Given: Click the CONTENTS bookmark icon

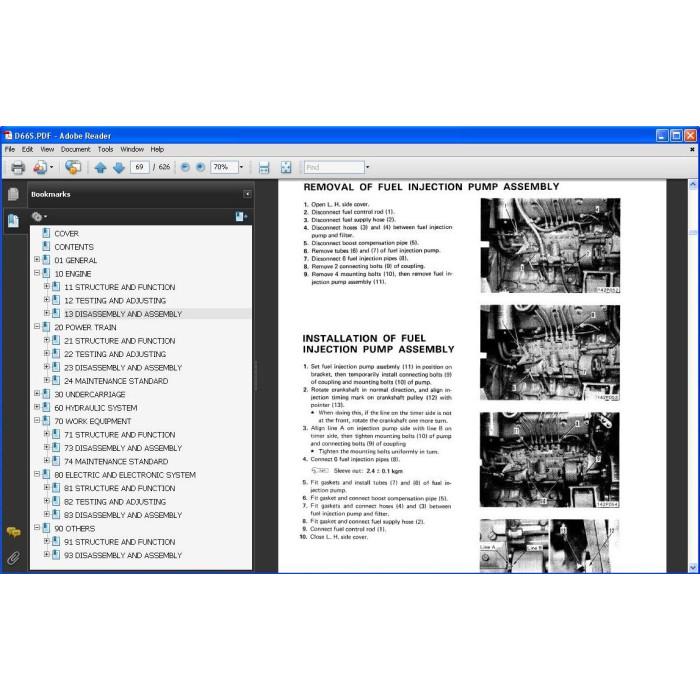Looking at the screenshot, I should pos(46,246).
